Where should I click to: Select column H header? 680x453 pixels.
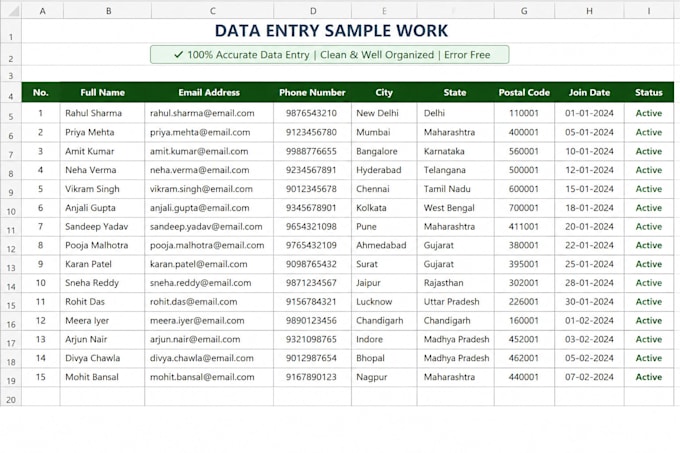(589, 11)
